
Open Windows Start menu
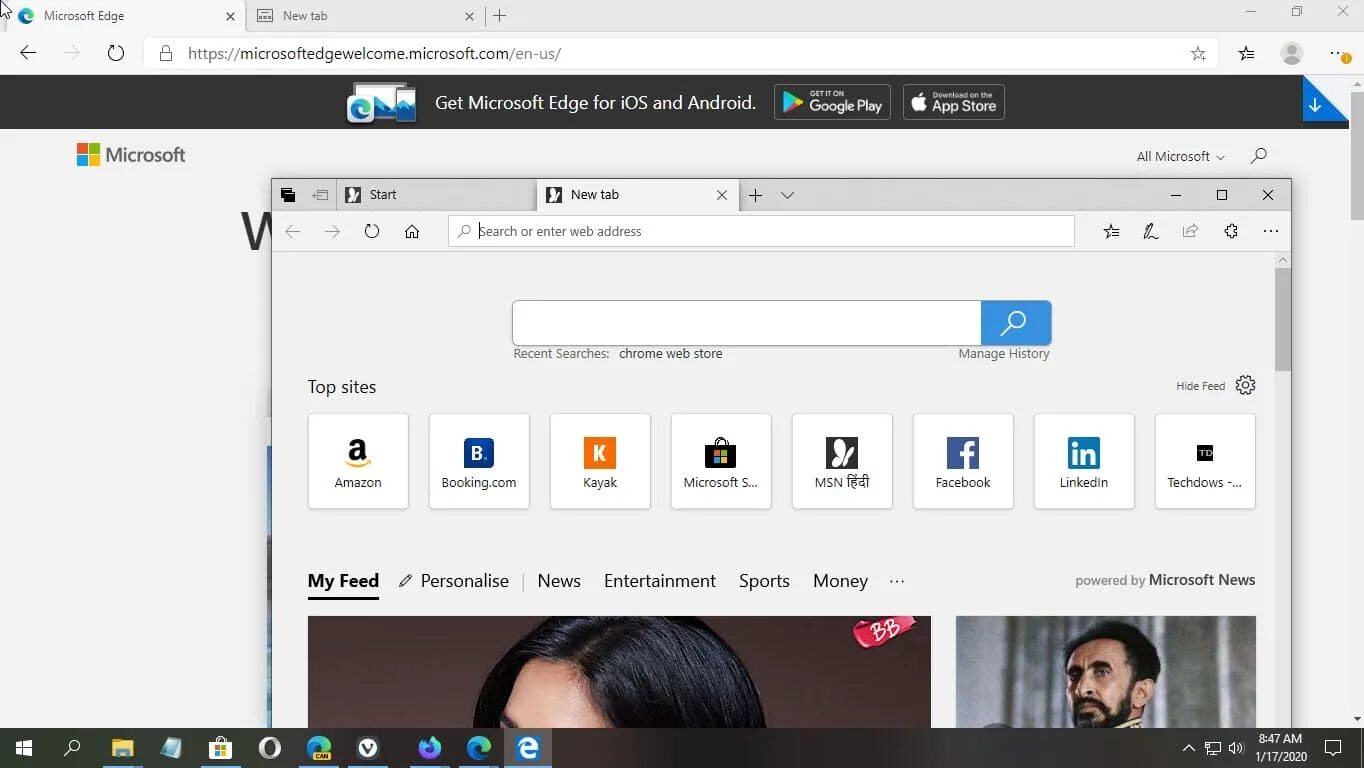24,748
